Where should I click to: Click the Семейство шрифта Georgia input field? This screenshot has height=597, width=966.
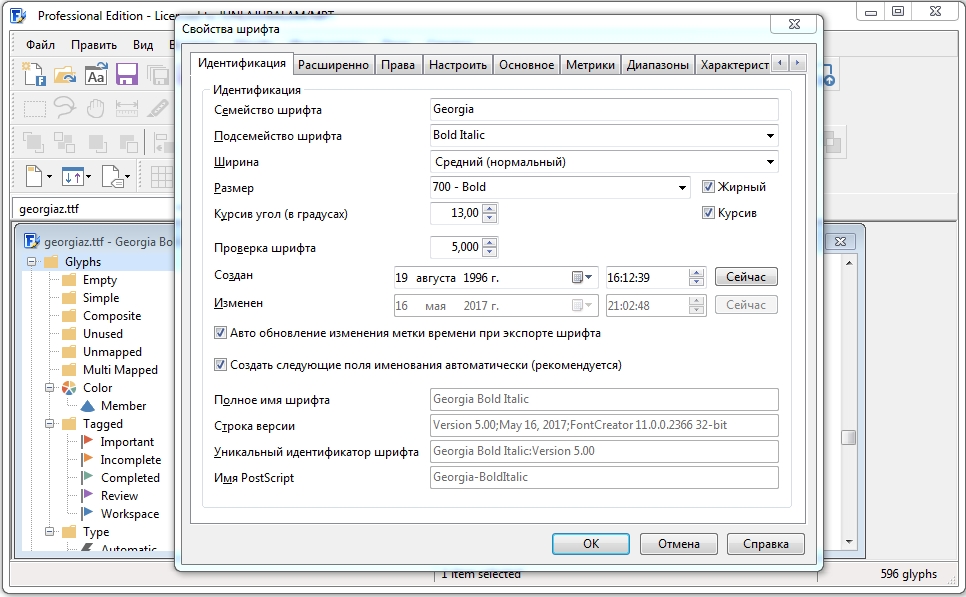pos(604,110)
